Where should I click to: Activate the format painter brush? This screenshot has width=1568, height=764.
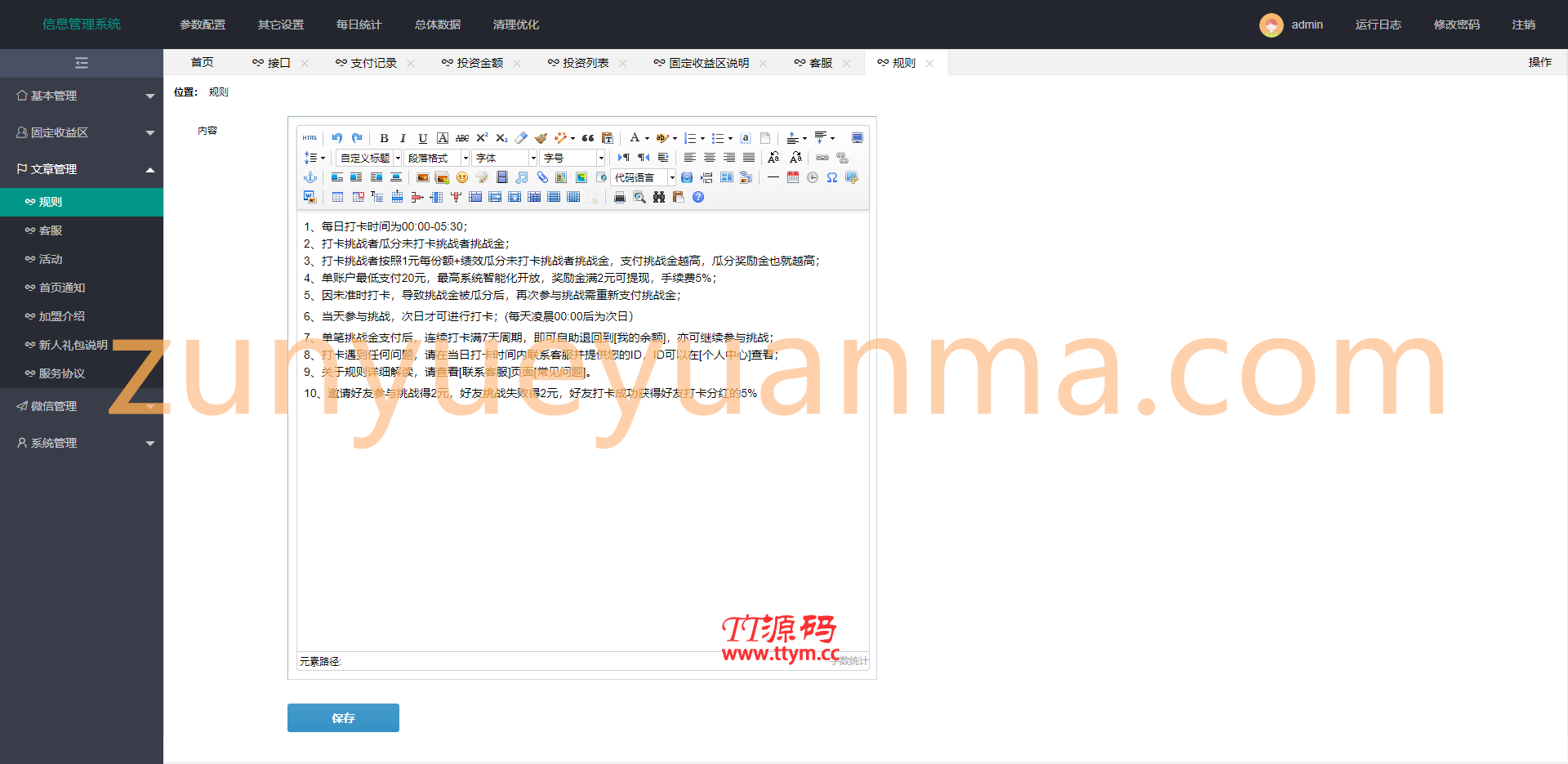(541, 138)
